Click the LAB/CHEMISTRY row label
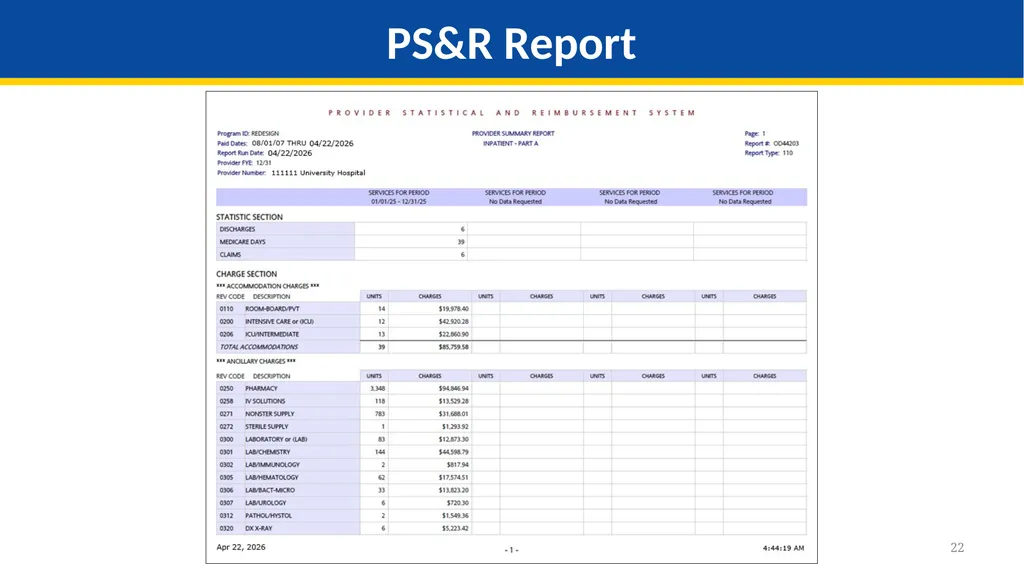1024x575 pixels. (x=268, y=452)
